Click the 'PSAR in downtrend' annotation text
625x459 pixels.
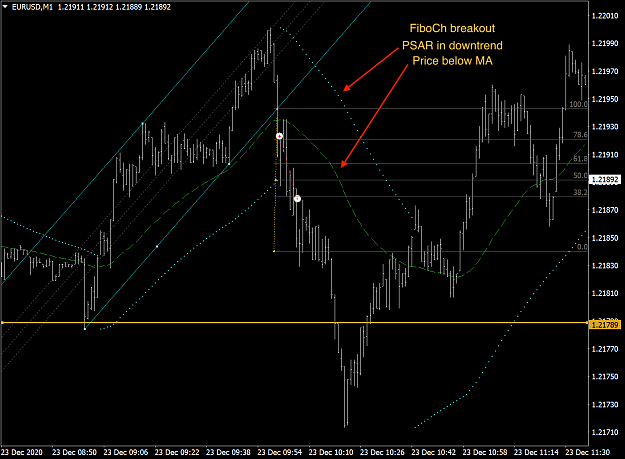click(x=452, y=45)
